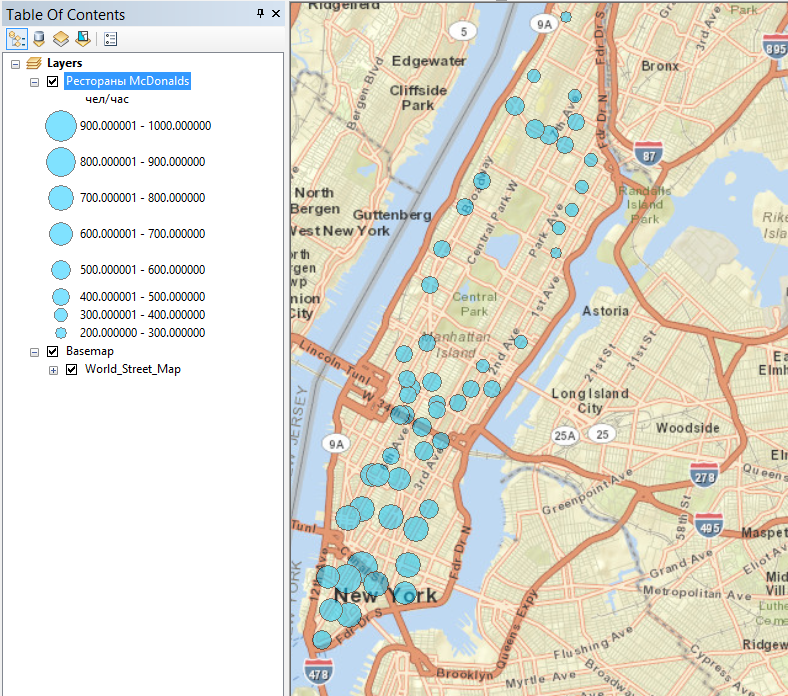Collapse the Layers data frame tree
The width and height of the screenshot is (788, 696).
pos(15,63)
